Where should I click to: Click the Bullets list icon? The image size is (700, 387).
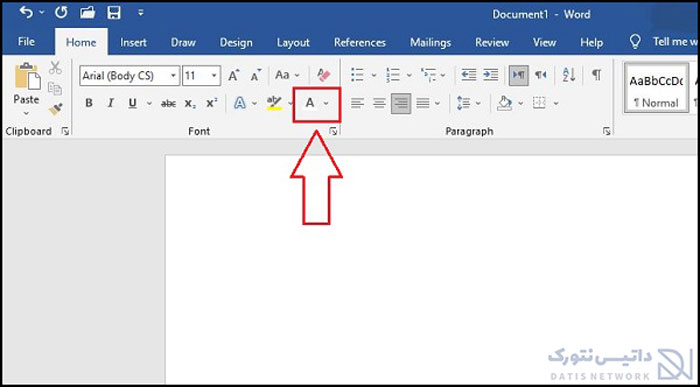(x=357, y=75)
